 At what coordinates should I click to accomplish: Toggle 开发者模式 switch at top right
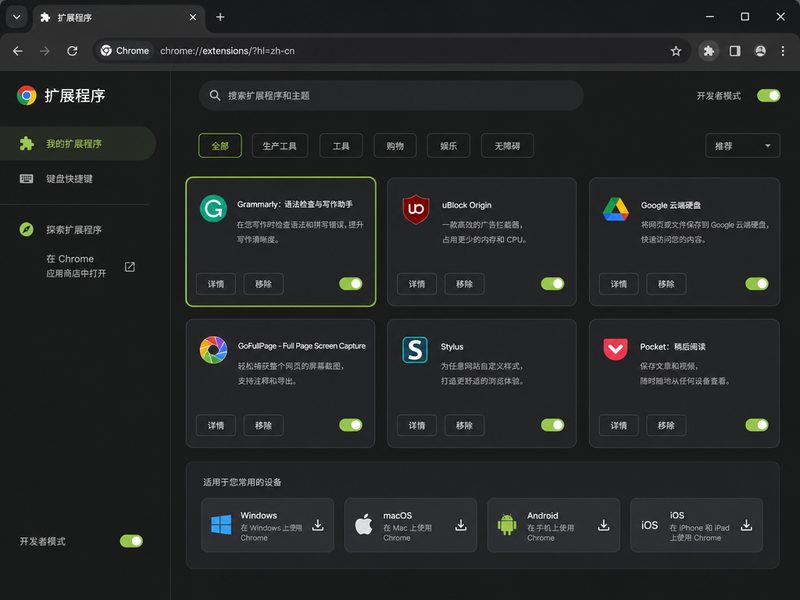(768, 95)
